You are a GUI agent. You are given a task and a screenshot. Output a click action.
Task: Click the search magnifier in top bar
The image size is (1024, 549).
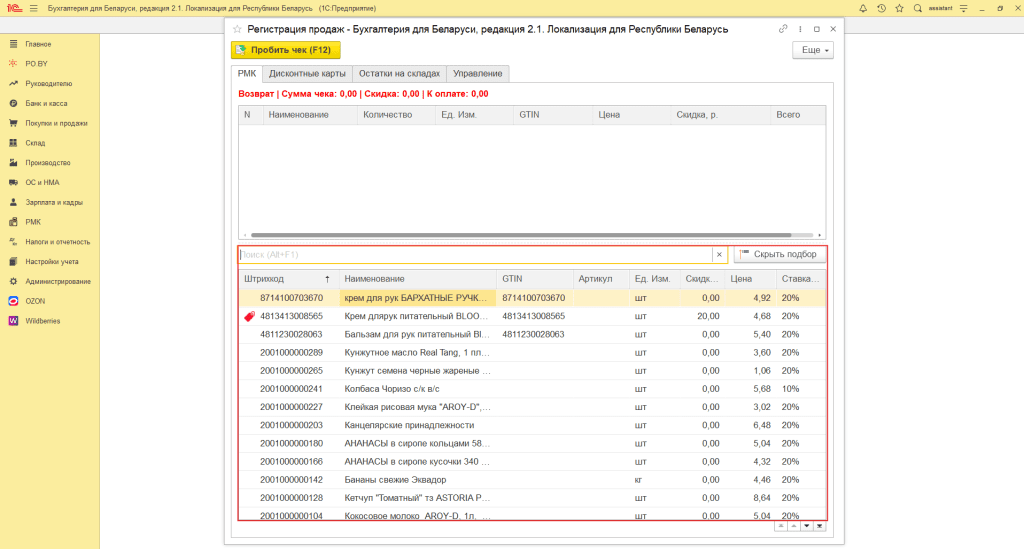pos(917,8)
